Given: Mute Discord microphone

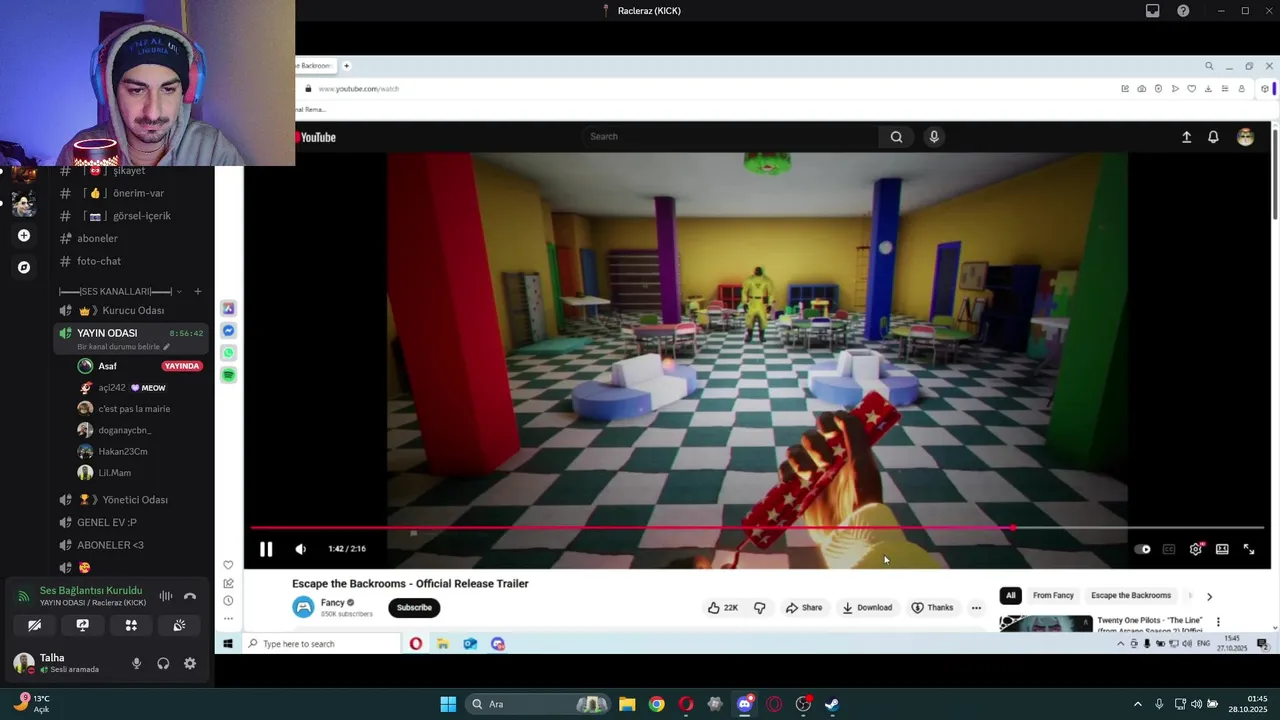Looking at the screenshot, I should [x=137, y=663].
